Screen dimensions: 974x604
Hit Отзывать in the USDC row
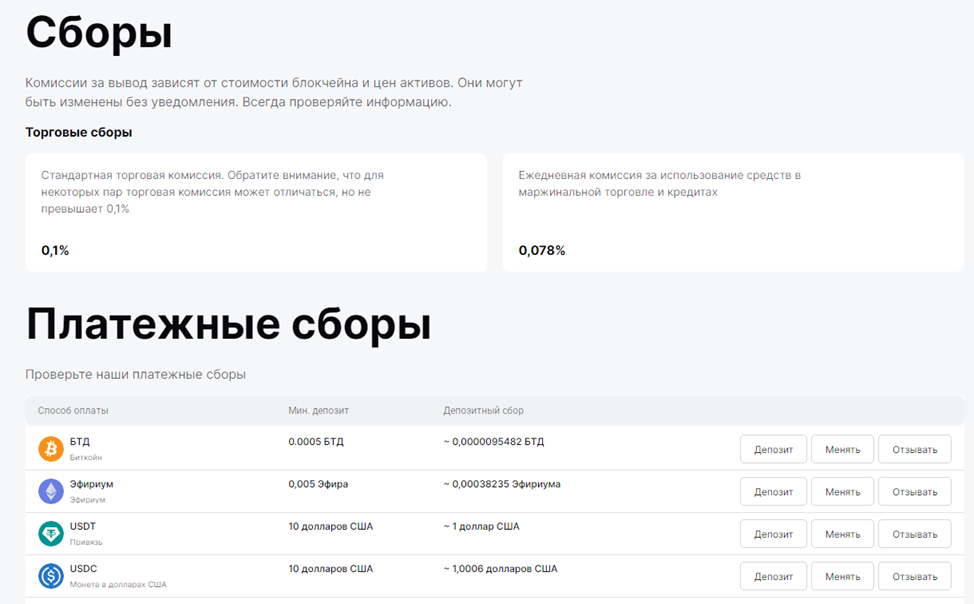click(914, 576)
